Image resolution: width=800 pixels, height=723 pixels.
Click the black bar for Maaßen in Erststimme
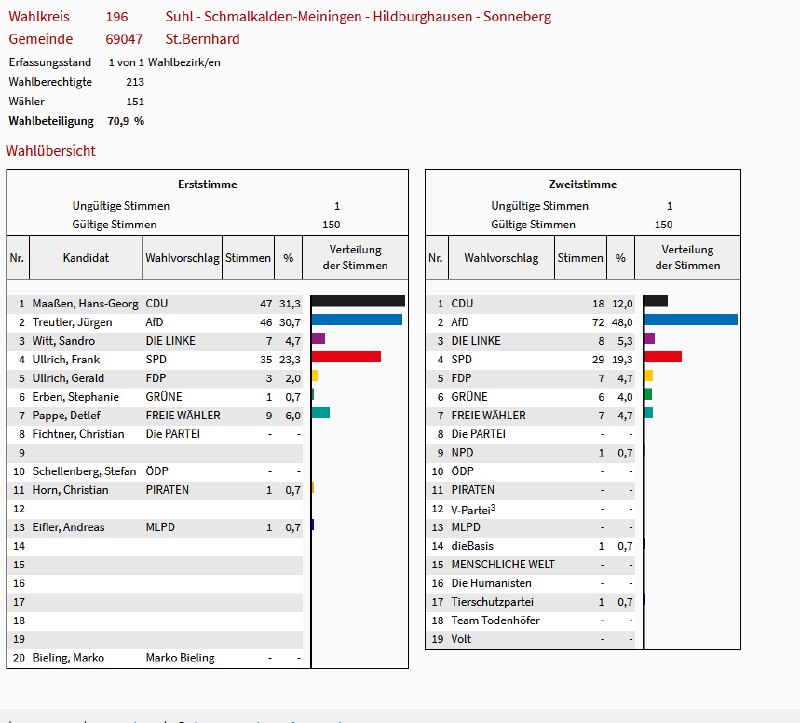[358, 301]
